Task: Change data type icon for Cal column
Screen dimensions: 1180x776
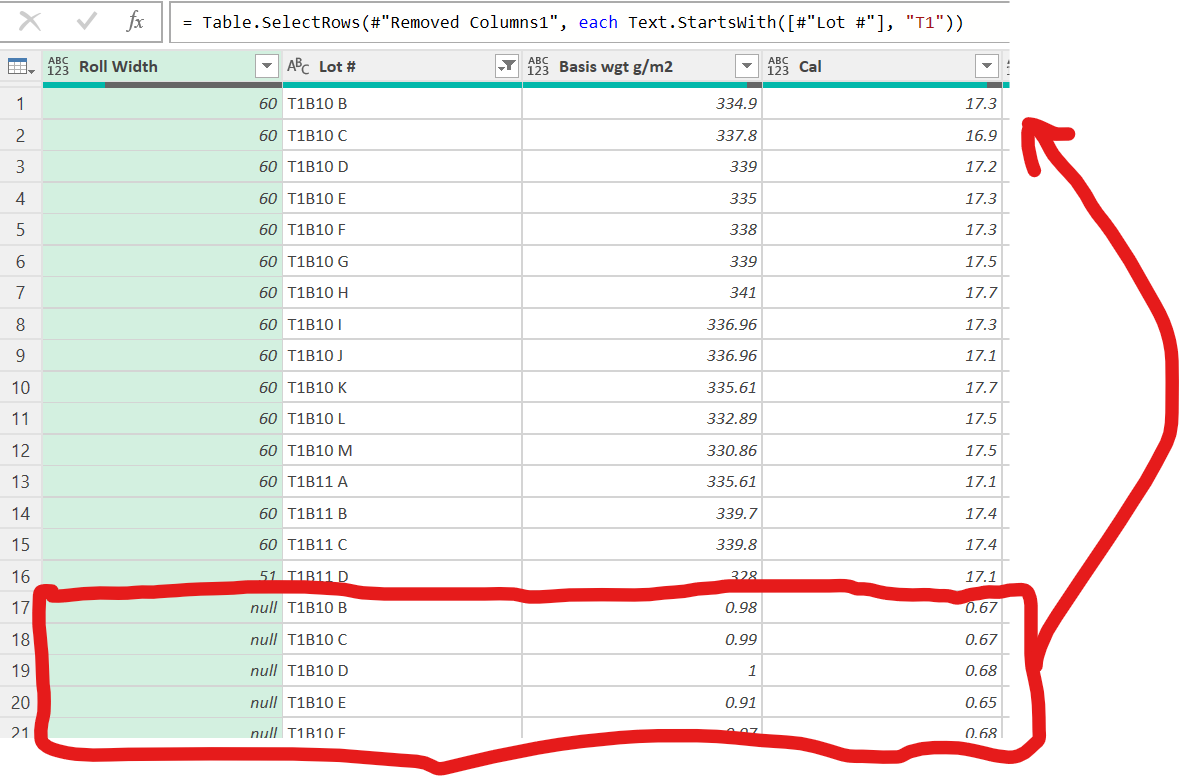Action: [x=778, y=66]
